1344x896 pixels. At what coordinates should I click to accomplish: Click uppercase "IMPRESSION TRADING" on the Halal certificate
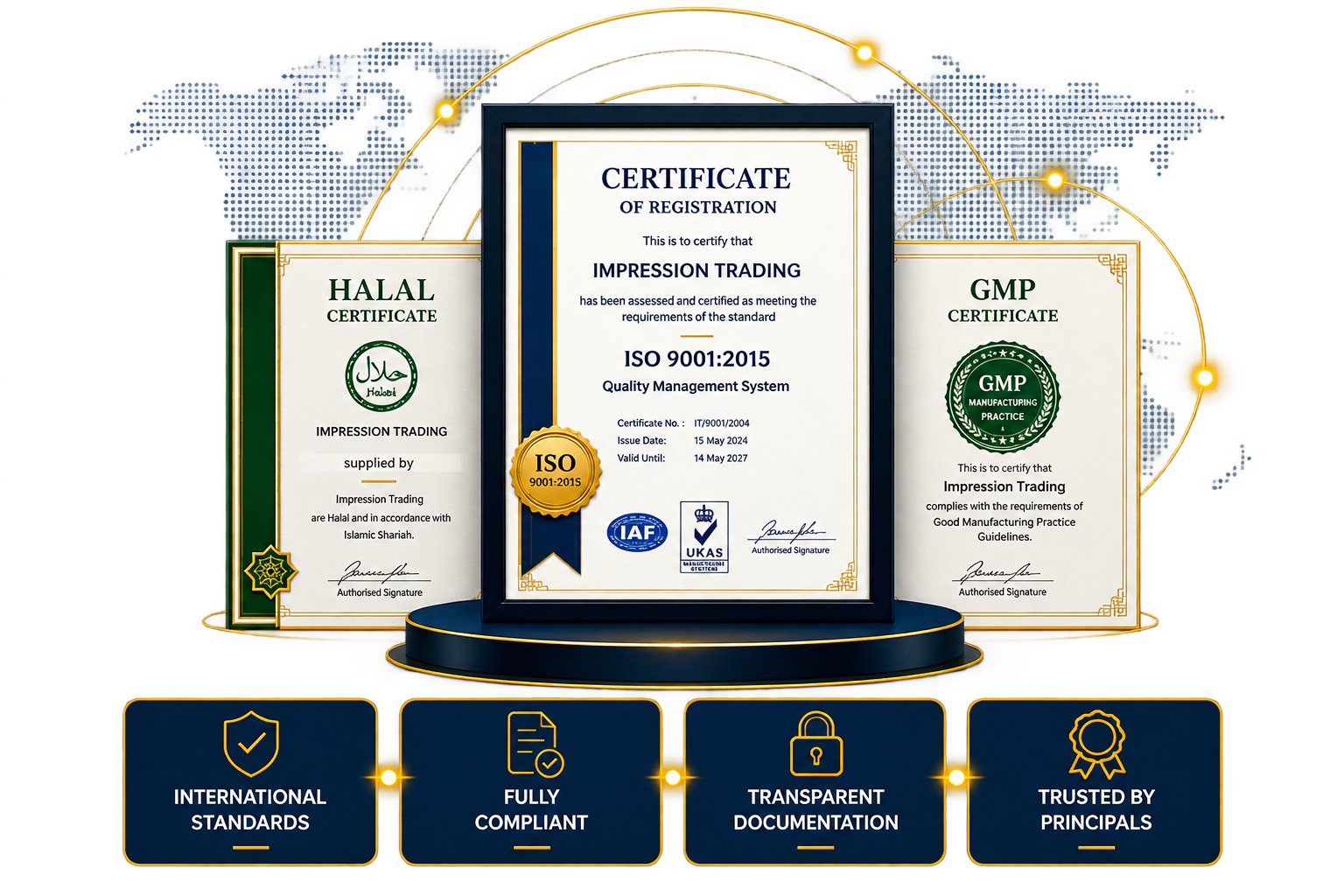381,431
